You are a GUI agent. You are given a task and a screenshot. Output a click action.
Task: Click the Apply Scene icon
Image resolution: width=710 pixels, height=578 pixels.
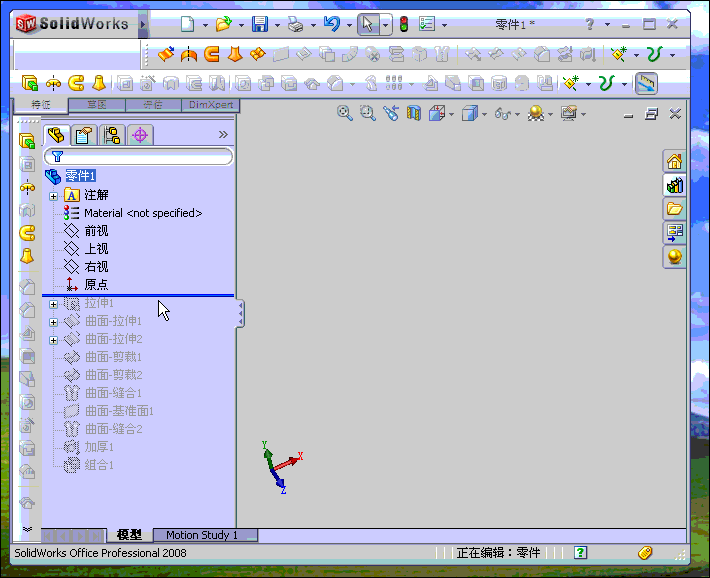coord(536,113)
